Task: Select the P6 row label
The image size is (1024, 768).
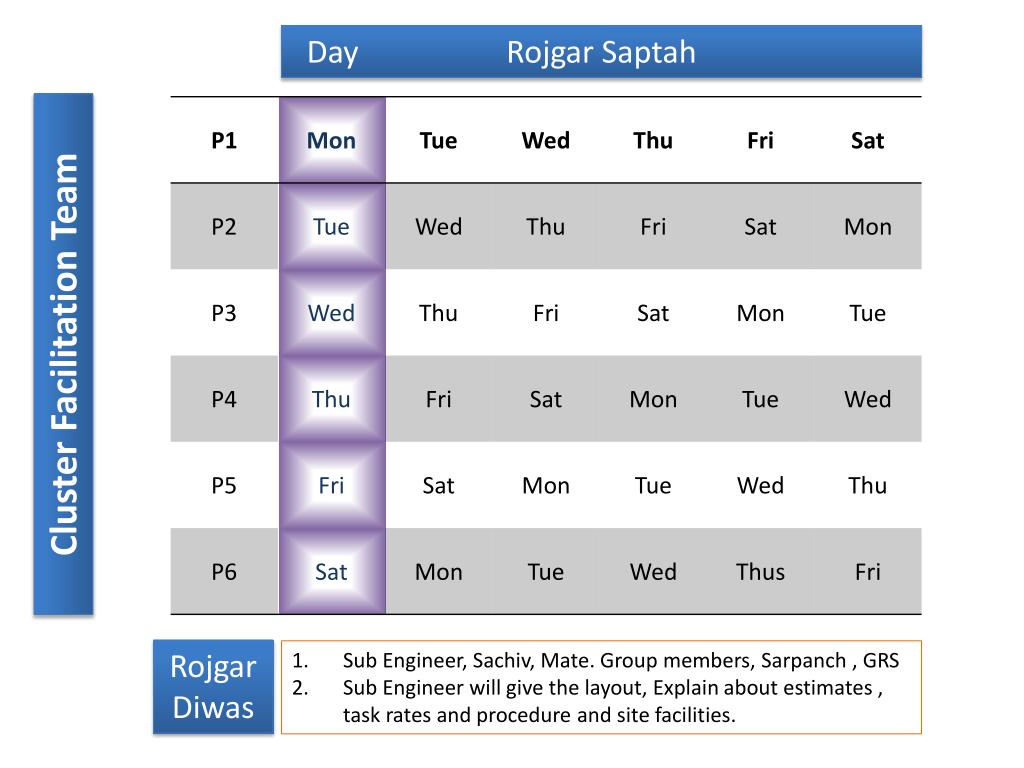Action: 224,571
